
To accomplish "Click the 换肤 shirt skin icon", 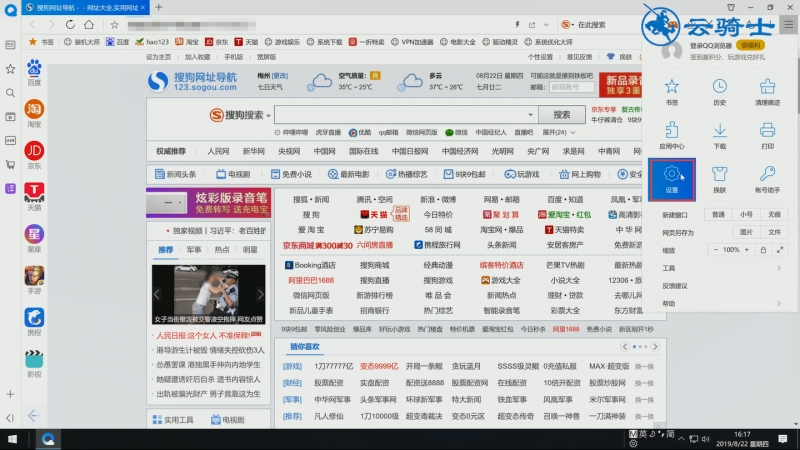I will (719, 180).
